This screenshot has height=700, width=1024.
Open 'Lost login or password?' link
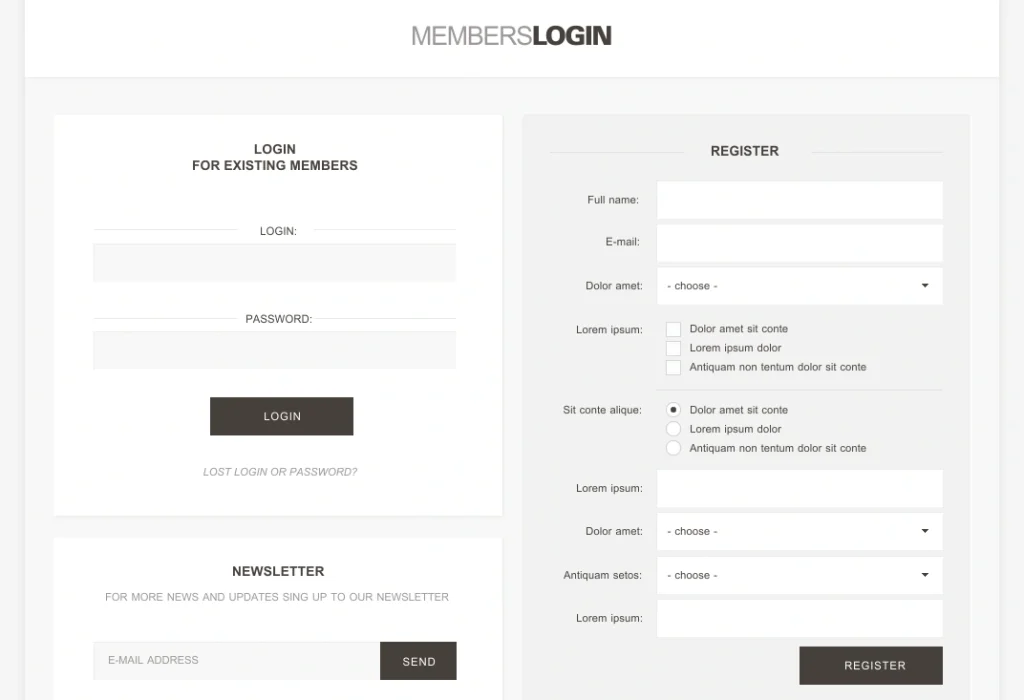(x=280, y=471)
